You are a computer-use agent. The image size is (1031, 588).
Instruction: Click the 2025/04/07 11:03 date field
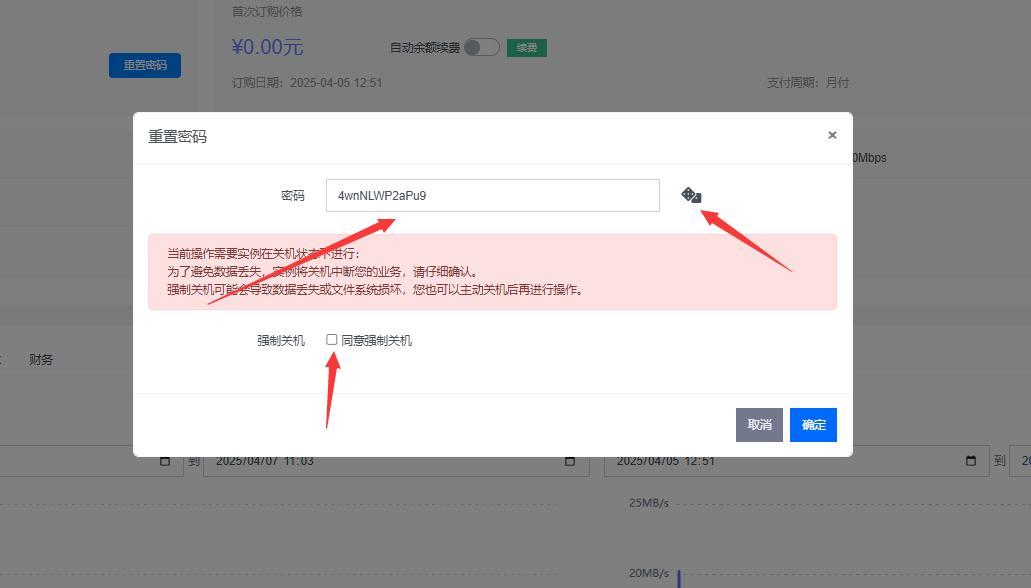click(x=396, y=461)
